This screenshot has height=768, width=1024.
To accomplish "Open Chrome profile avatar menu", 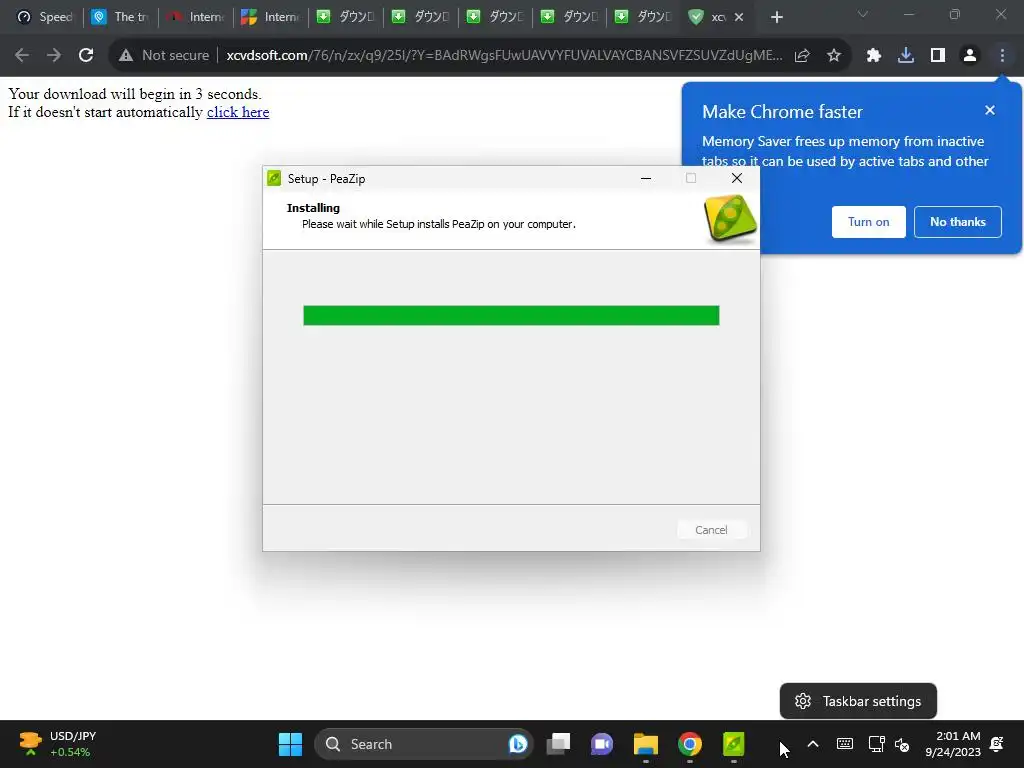I will coord(970,56).
